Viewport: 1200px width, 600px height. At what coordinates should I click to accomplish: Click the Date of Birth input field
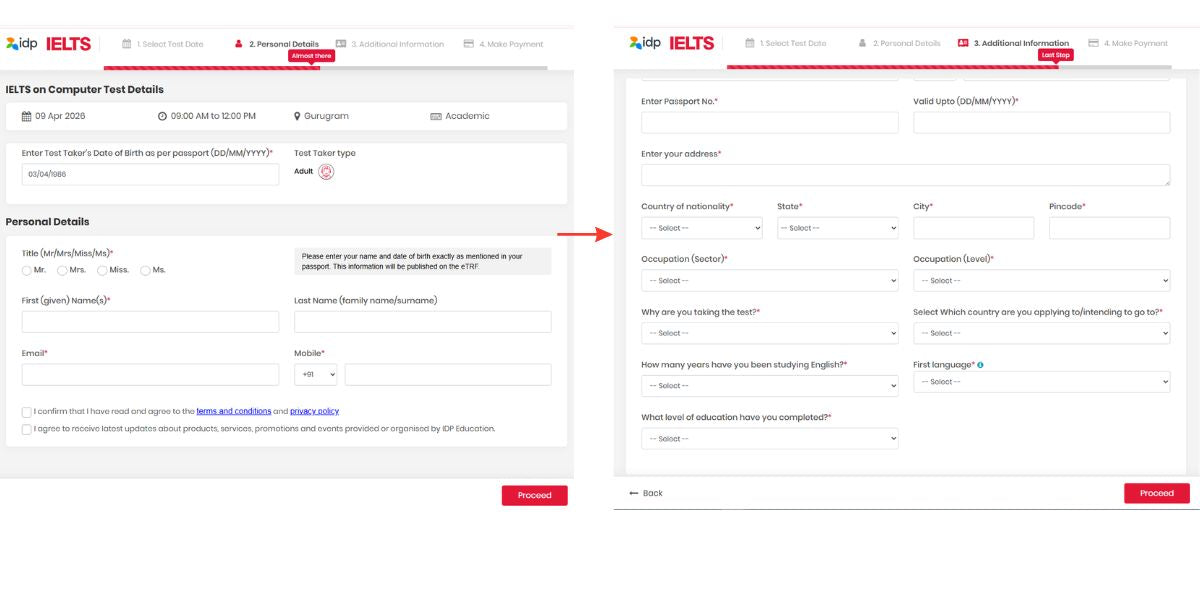(x=150, y=174)
